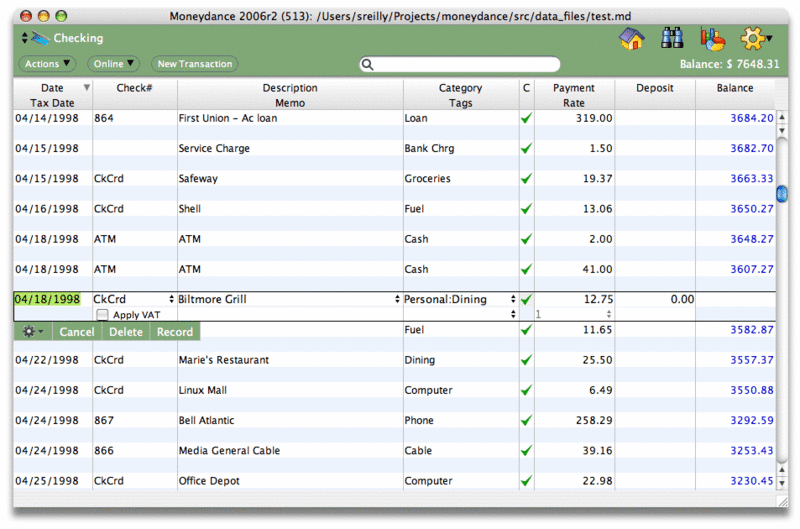The width and height of the screenshot is (800, 529).
Task: Click the New Transaction button
Action: tap(194, 64)
